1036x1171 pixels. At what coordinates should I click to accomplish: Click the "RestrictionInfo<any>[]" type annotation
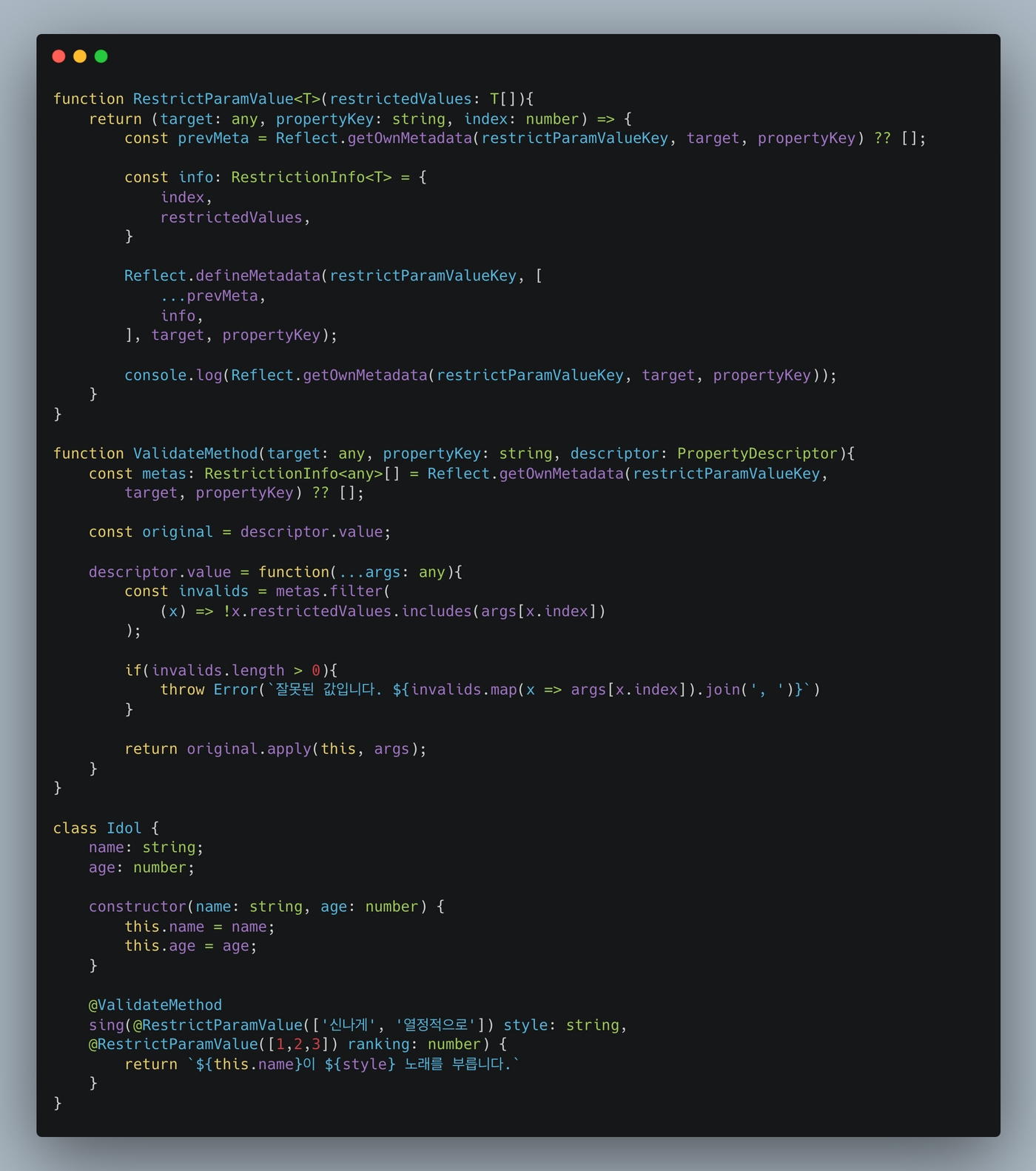tap(302, 474)
